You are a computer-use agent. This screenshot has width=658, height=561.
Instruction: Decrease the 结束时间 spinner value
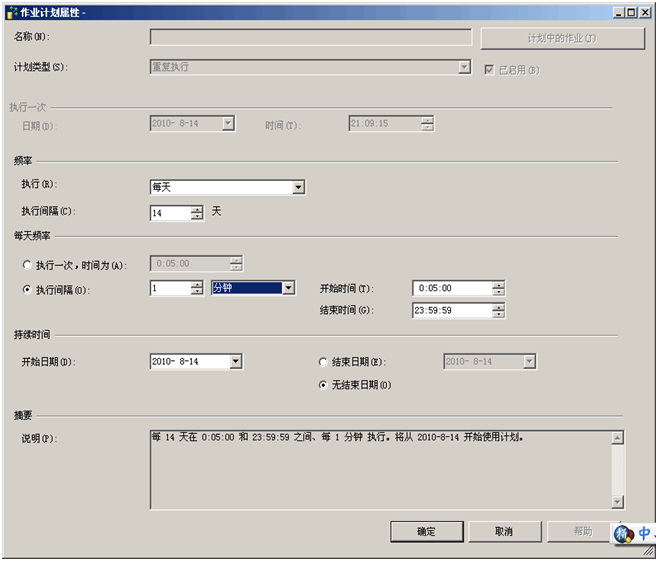[x=498, y=314]
